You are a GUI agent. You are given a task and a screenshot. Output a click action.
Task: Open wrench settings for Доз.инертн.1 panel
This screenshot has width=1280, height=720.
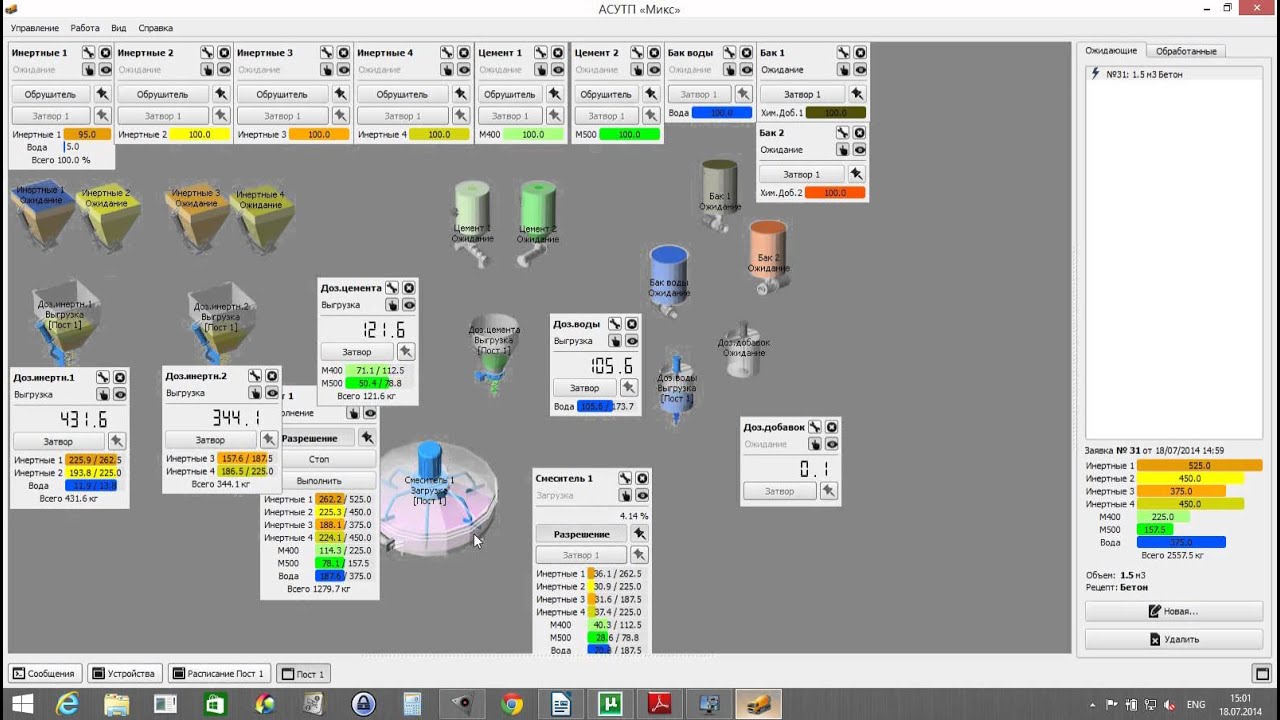point(103,377)
